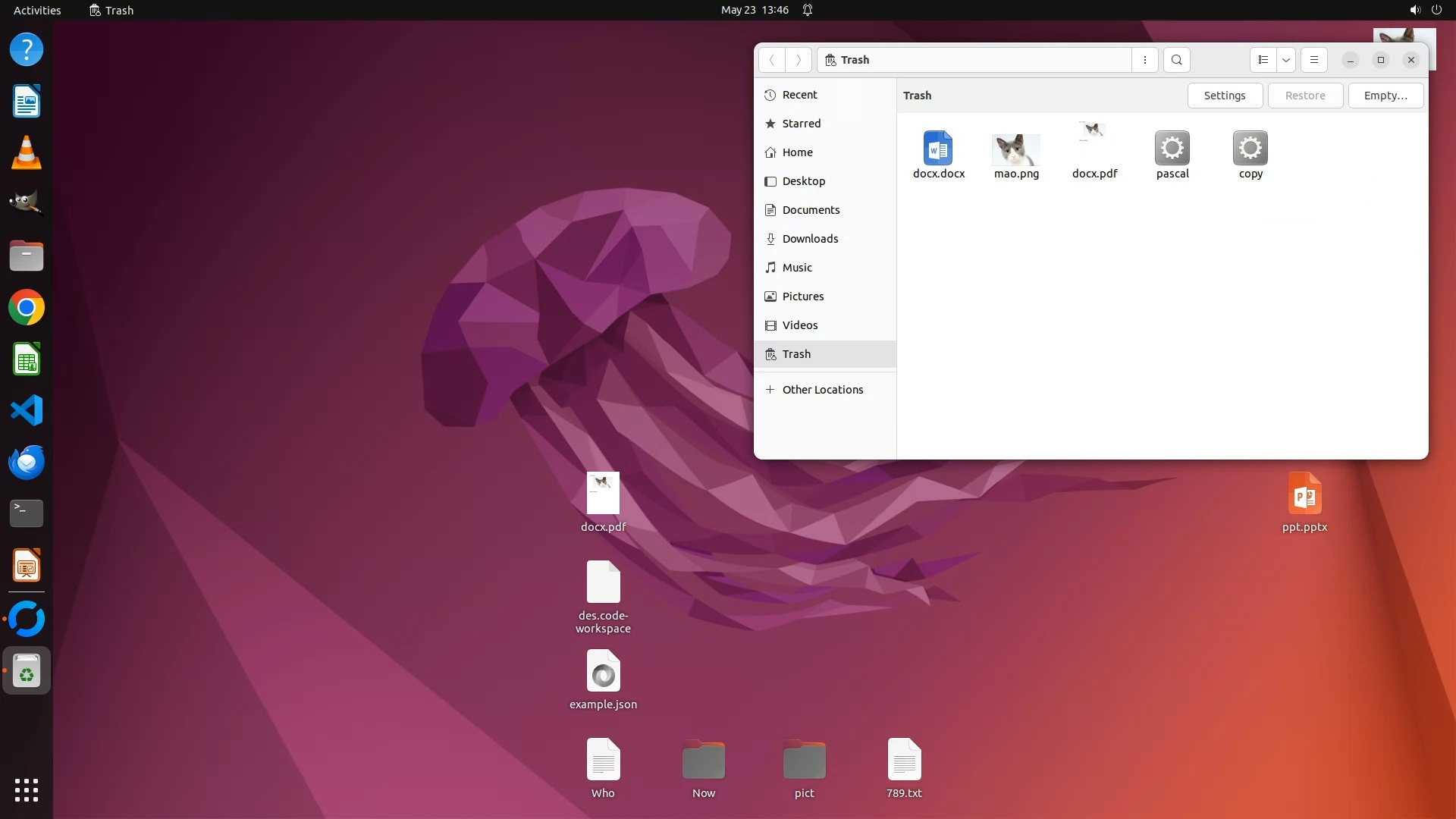Viewport: 1456px width, 819px height.
Task: Open Starred in the sidebar
Action: [x=801, y=124]
